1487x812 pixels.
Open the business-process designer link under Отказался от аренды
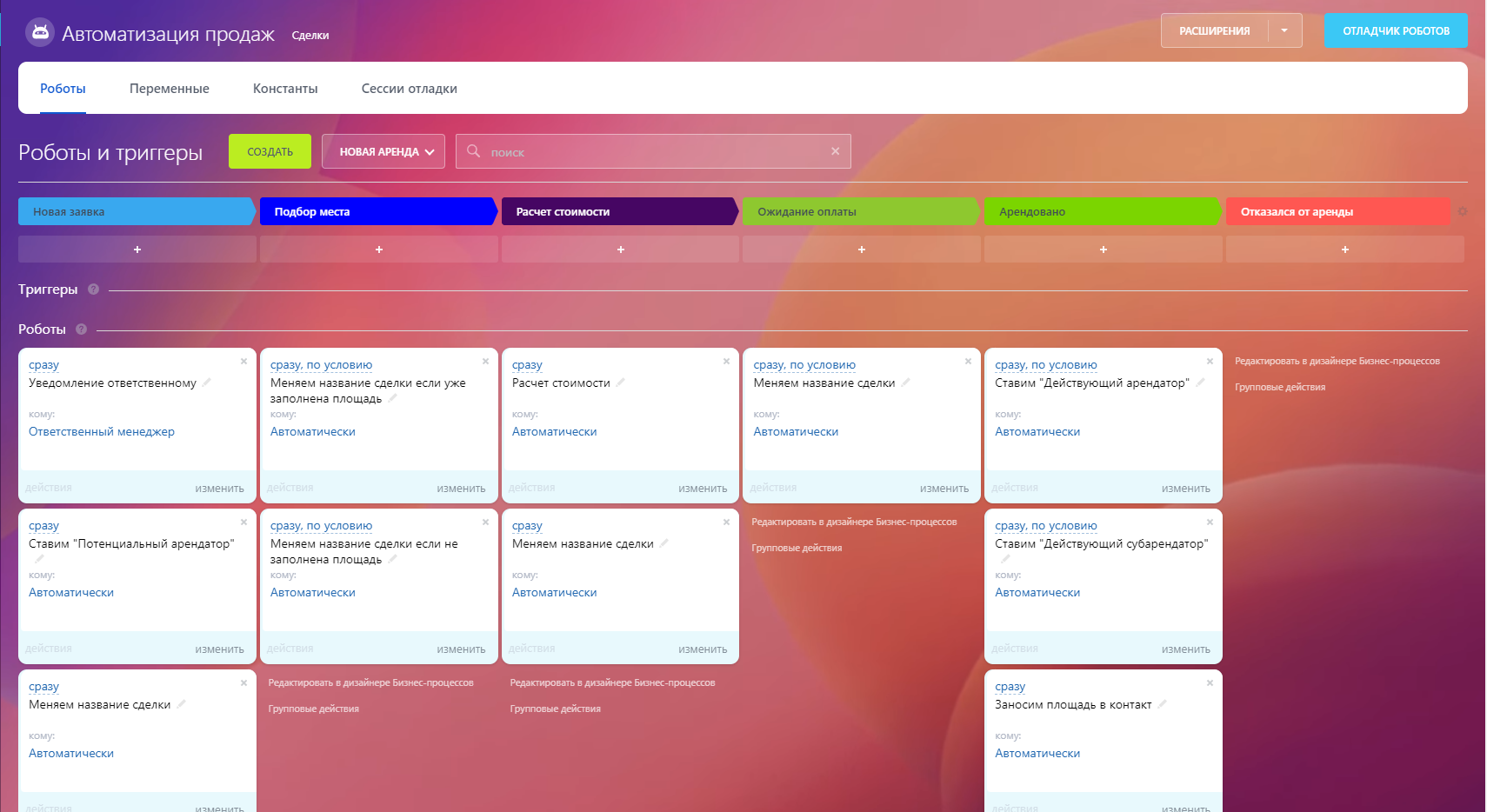pyautogui.click(x=1337, y=361)
